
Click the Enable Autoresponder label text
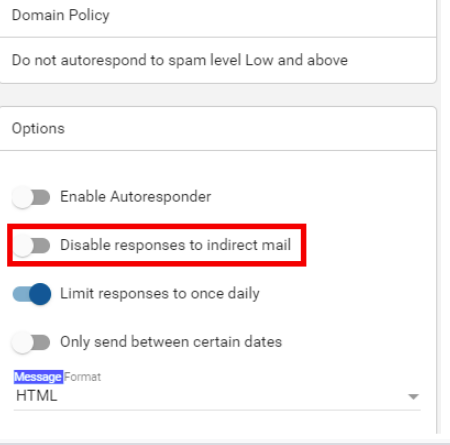tap(135, 197)
